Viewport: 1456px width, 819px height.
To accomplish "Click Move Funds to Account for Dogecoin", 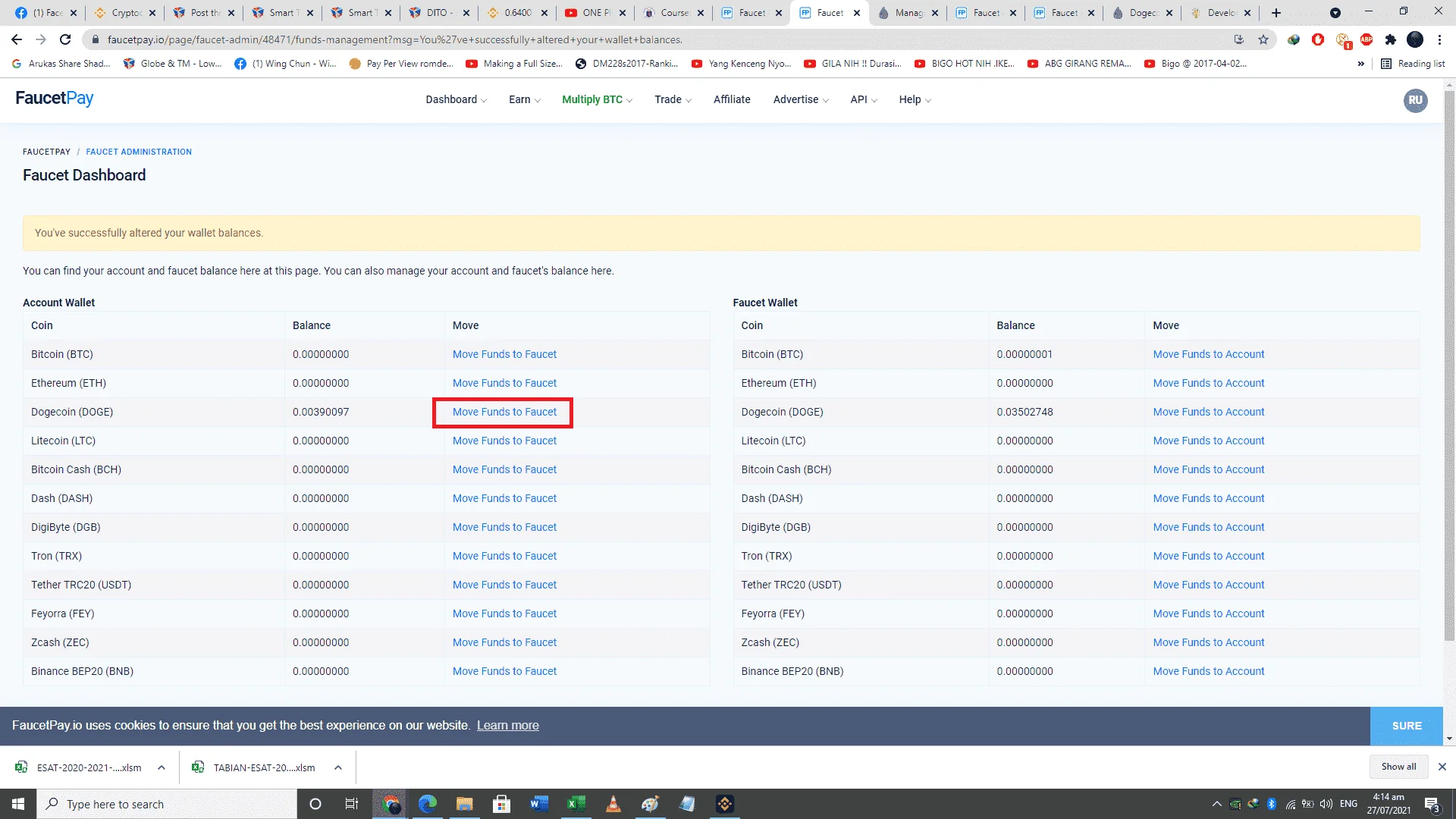I will 1209,412.
